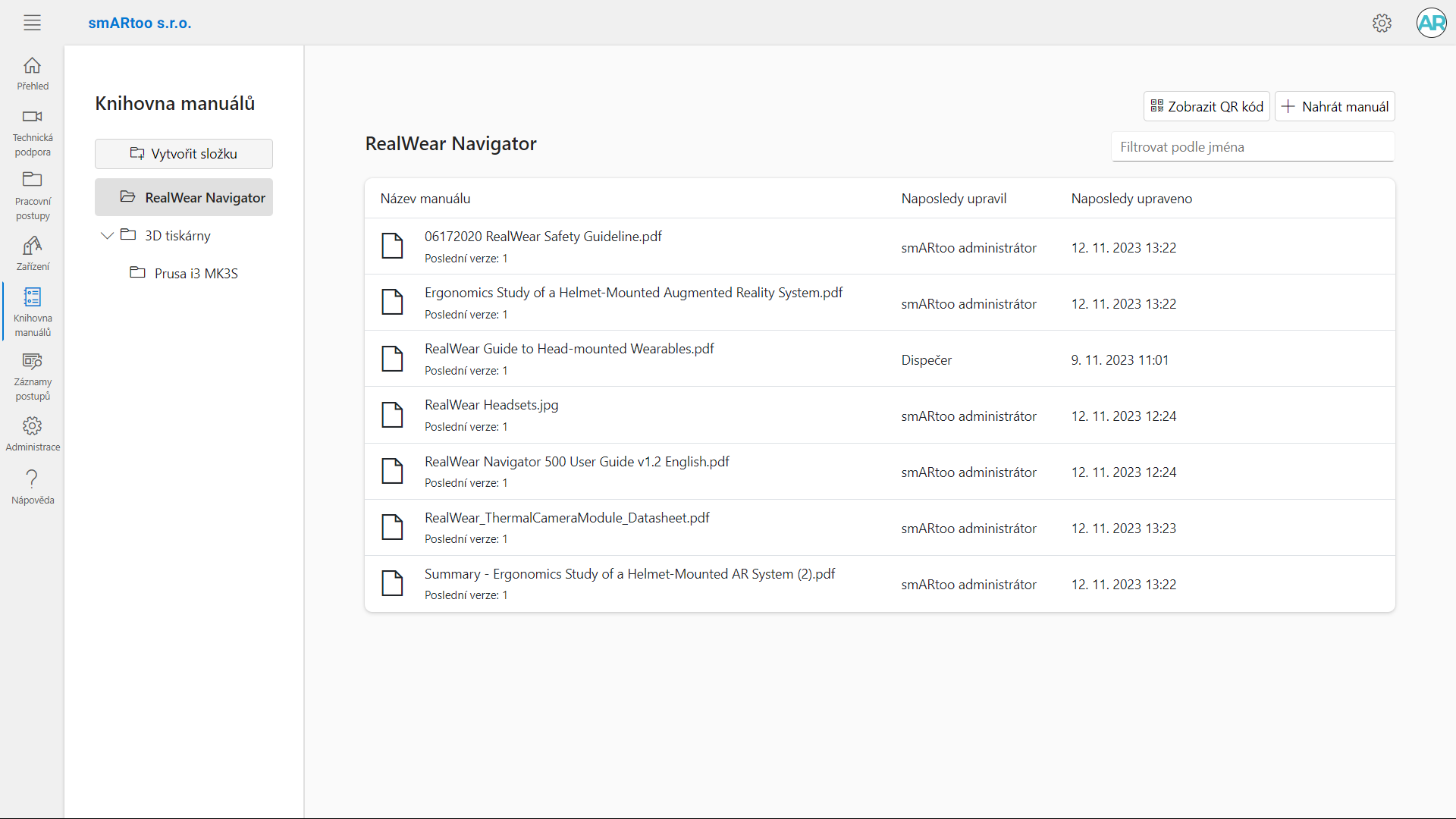Click Vytvořit složku button

coord(184,154)
